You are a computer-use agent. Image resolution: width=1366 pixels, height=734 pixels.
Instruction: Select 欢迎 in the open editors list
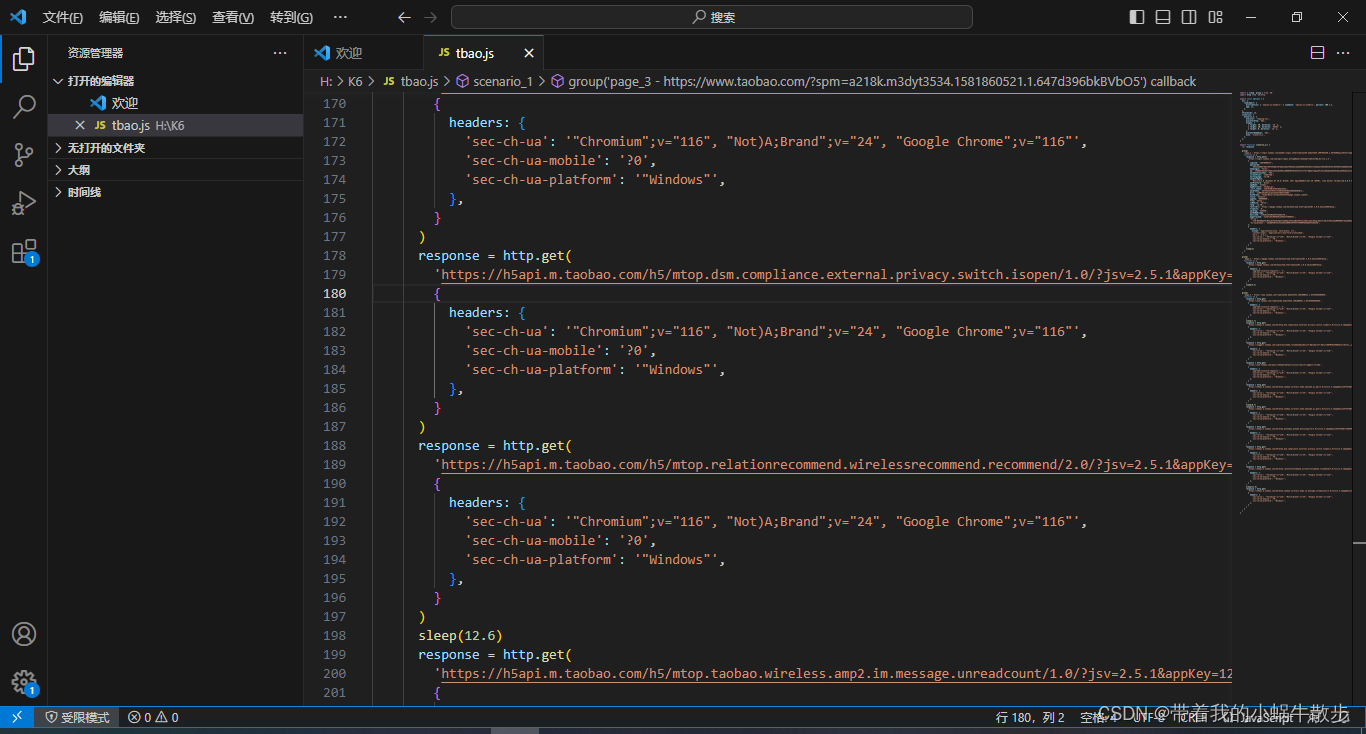click(x=175, y=103)
